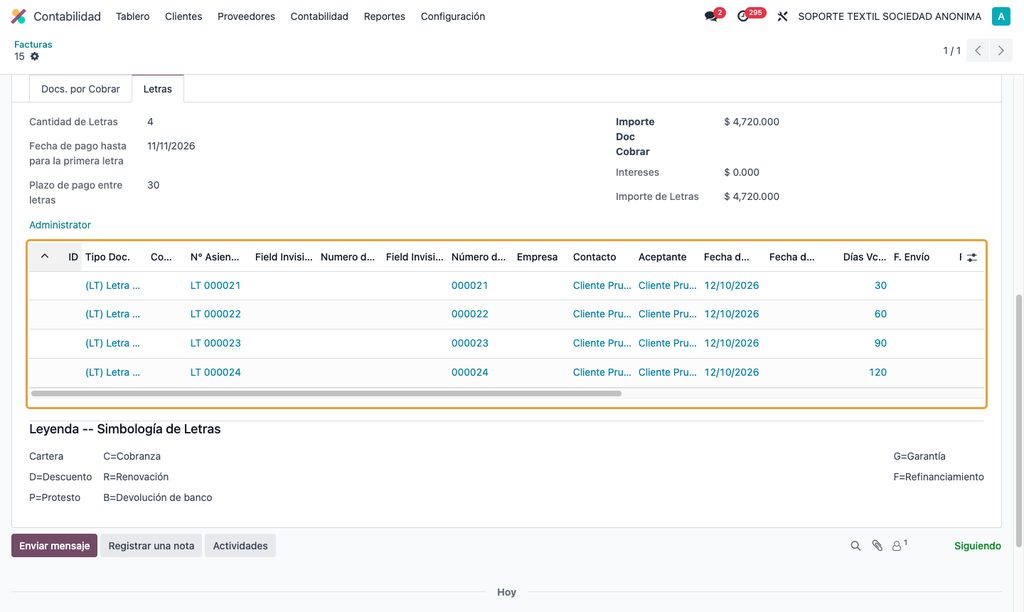Switch to Docs. por Cobrar tab
The image size is (1024, 612).
tap(80, 89)
